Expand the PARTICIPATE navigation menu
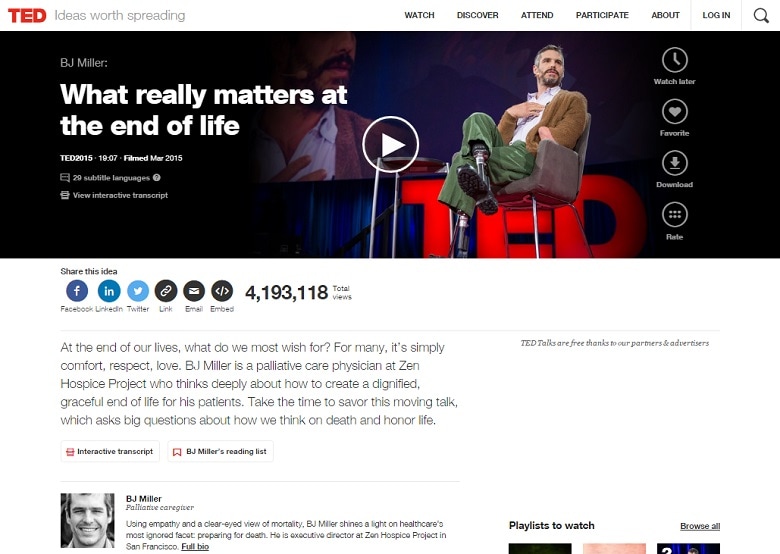This screenshot has height=554, width=780. [x=602, y=15]
